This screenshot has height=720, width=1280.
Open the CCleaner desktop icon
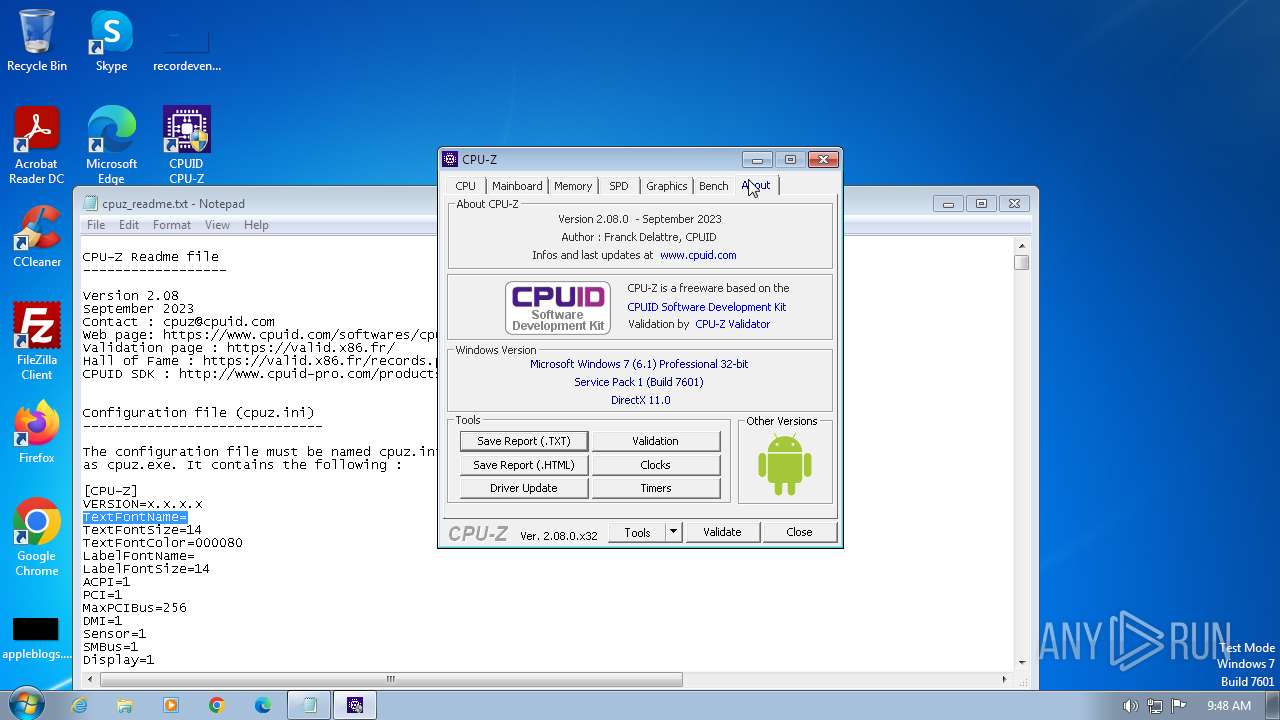(x=37, y=236)
